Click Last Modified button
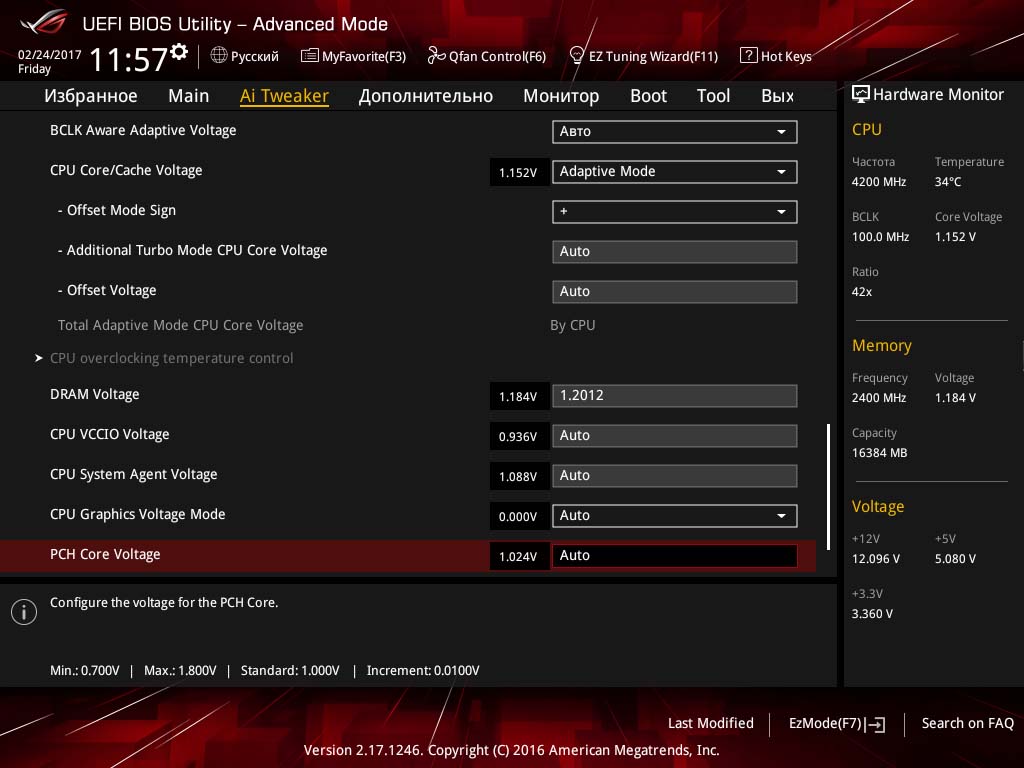1024x768 pixels. click(711, 723)
